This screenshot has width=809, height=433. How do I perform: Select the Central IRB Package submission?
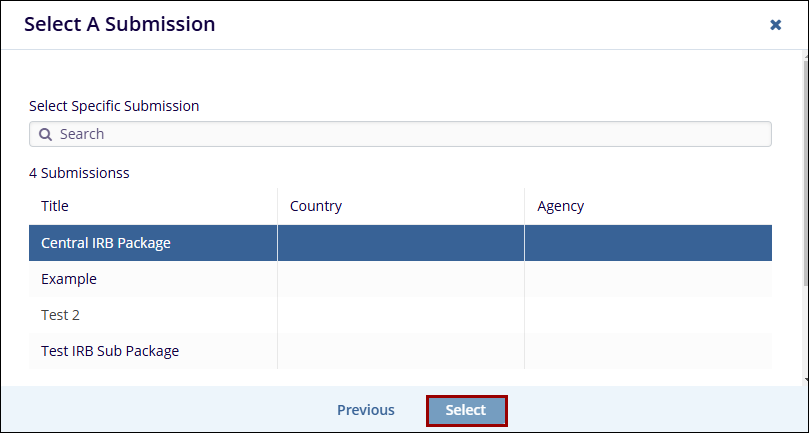106,243
